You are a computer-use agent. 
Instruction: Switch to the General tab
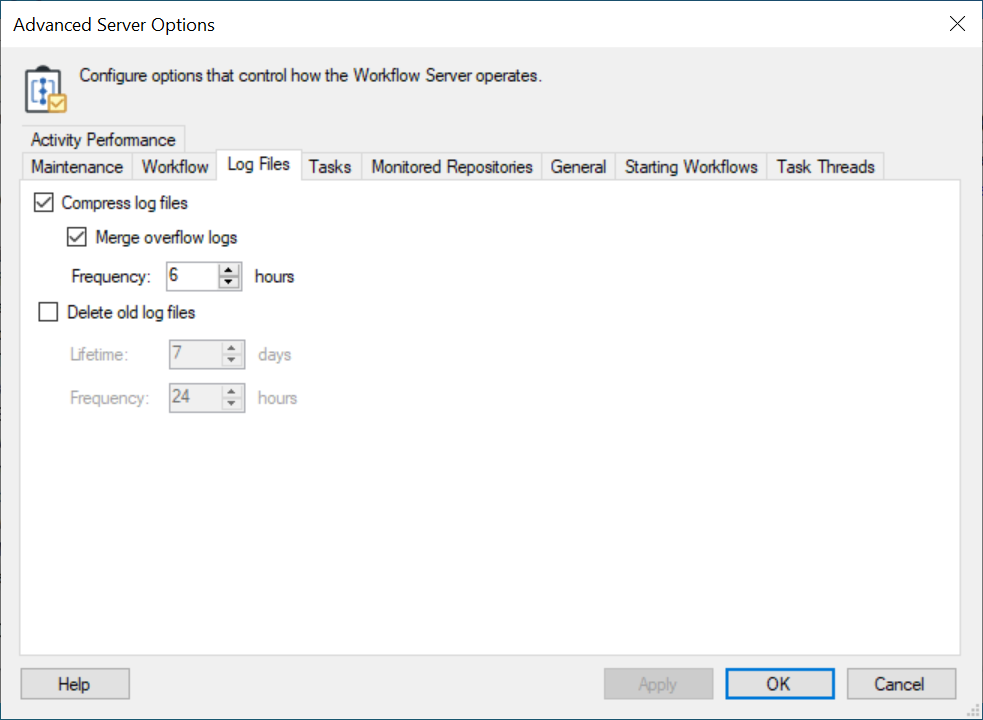point(578,167)
